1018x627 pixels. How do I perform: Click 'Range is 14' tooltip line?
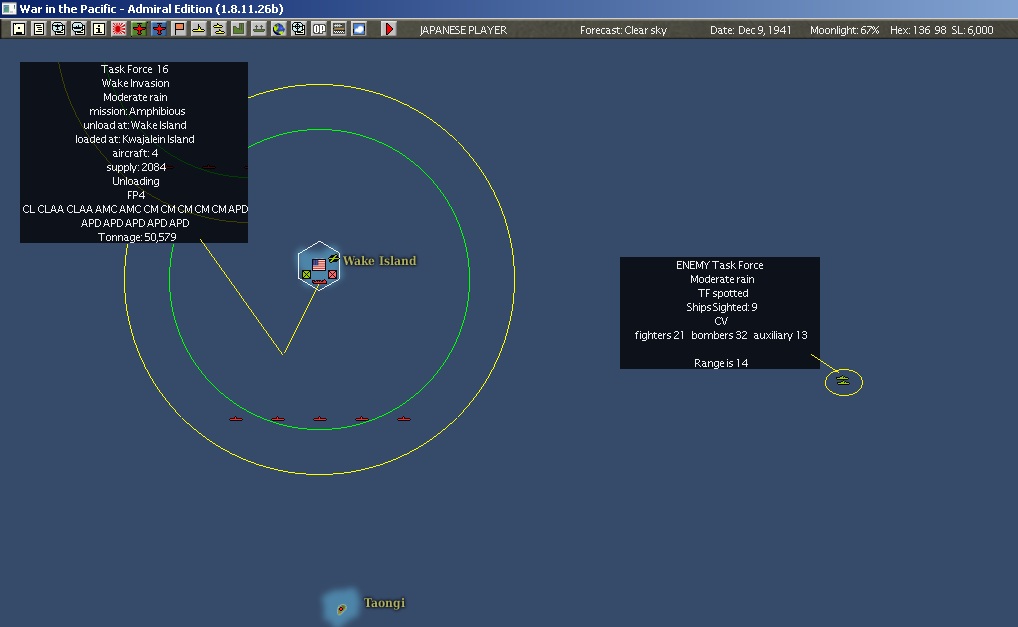pos(721,363)
